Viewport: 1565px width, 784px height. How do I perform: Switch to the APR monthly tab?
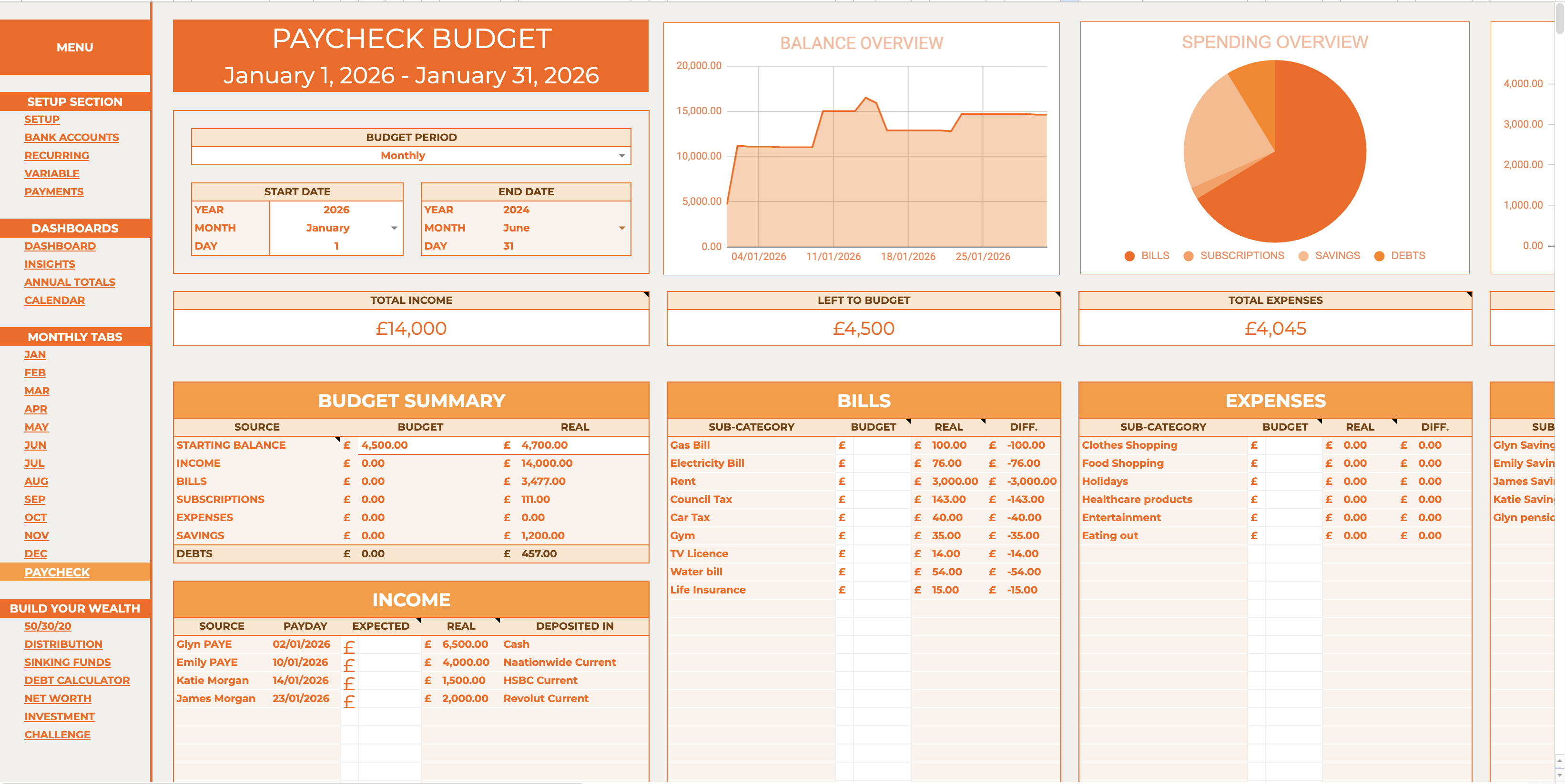click(36, 409)
